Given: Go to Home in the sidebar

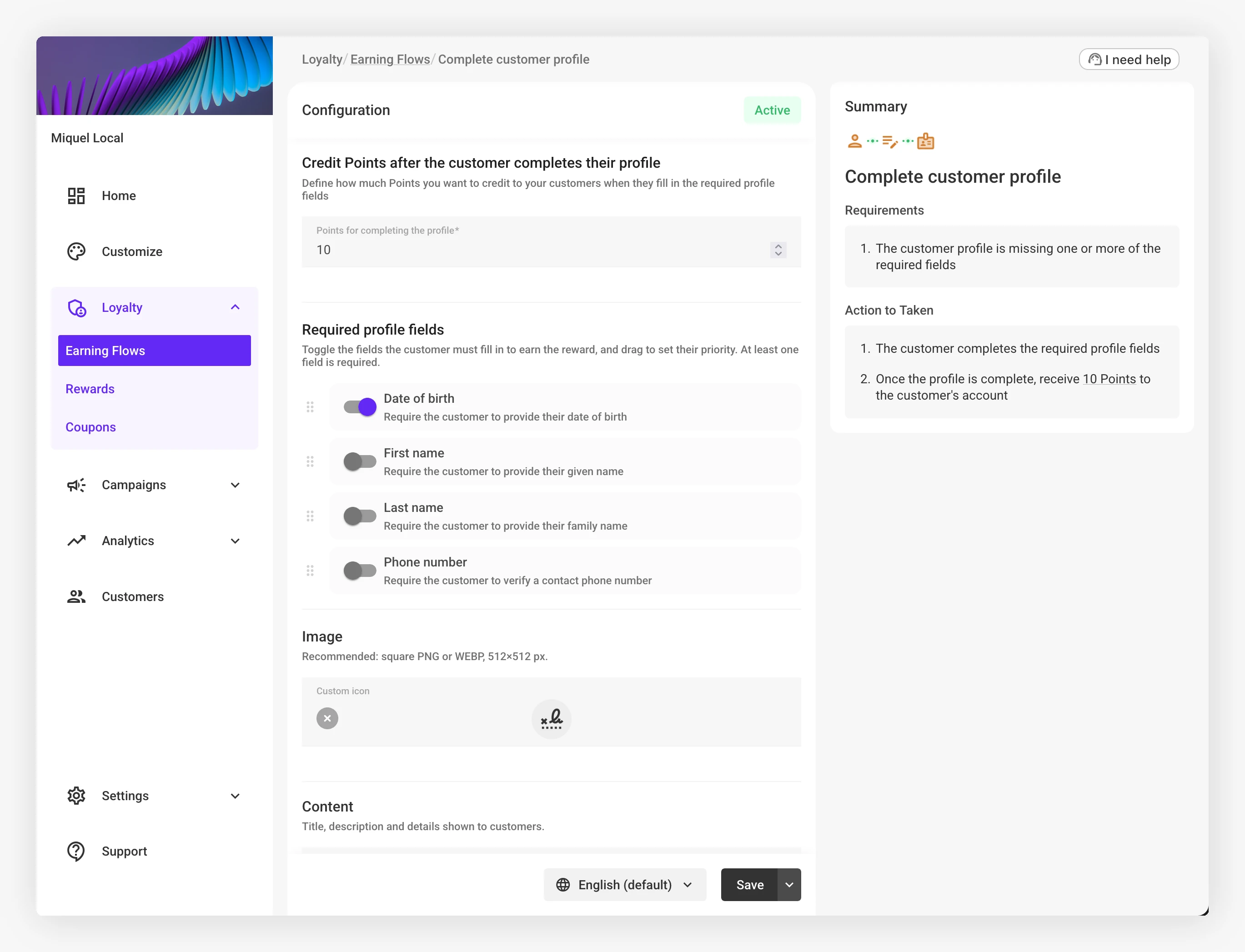Looking at the screenshot, I should pyautogui.click(x=154, y=195).
